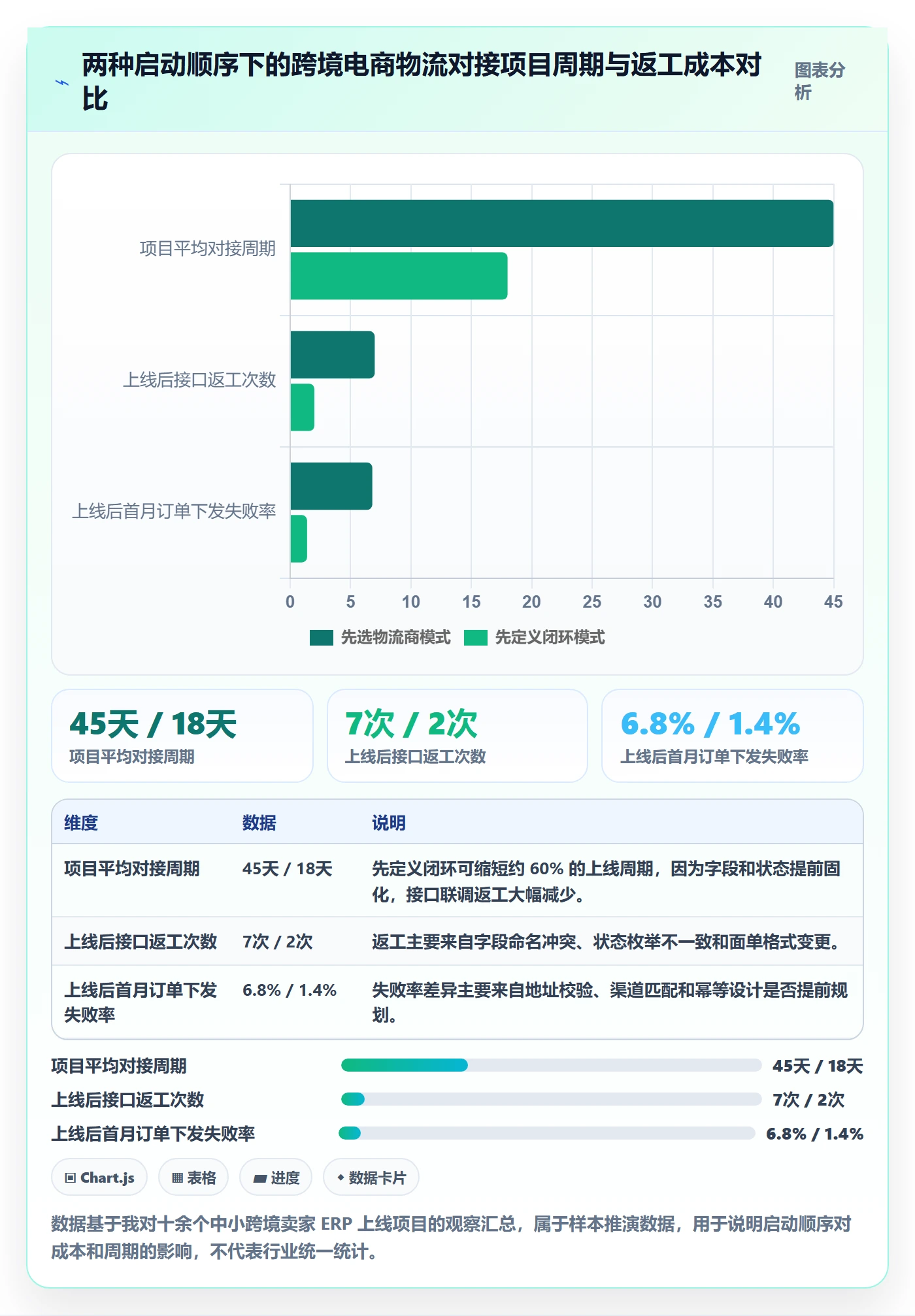Select the Chart.js tag chip
Screen dimensions: 915x1316
click(x=99, y=1177)
